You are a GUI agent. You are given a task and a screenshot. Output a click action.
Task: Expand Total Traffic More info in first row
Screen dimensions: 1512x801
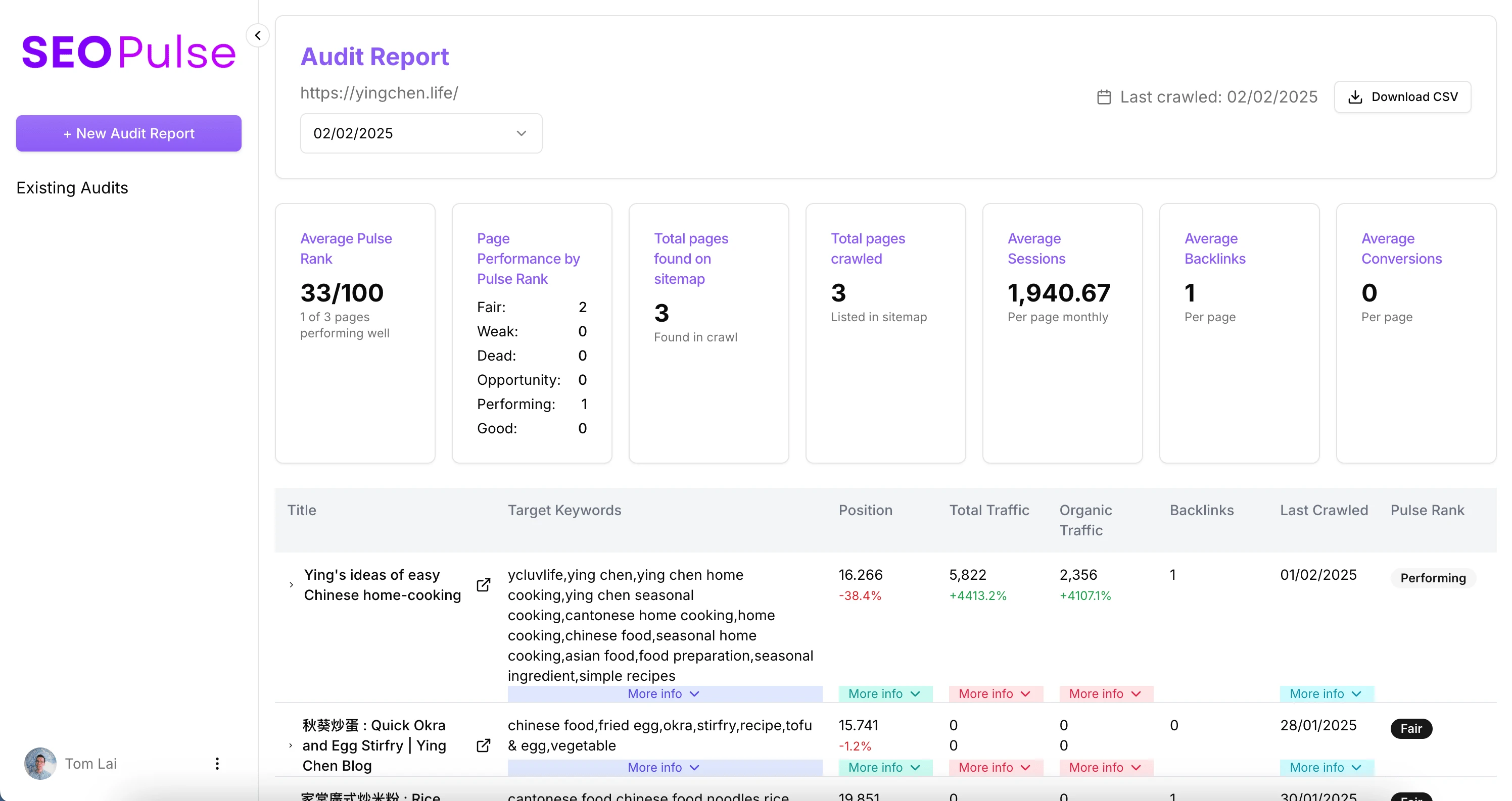995,693
